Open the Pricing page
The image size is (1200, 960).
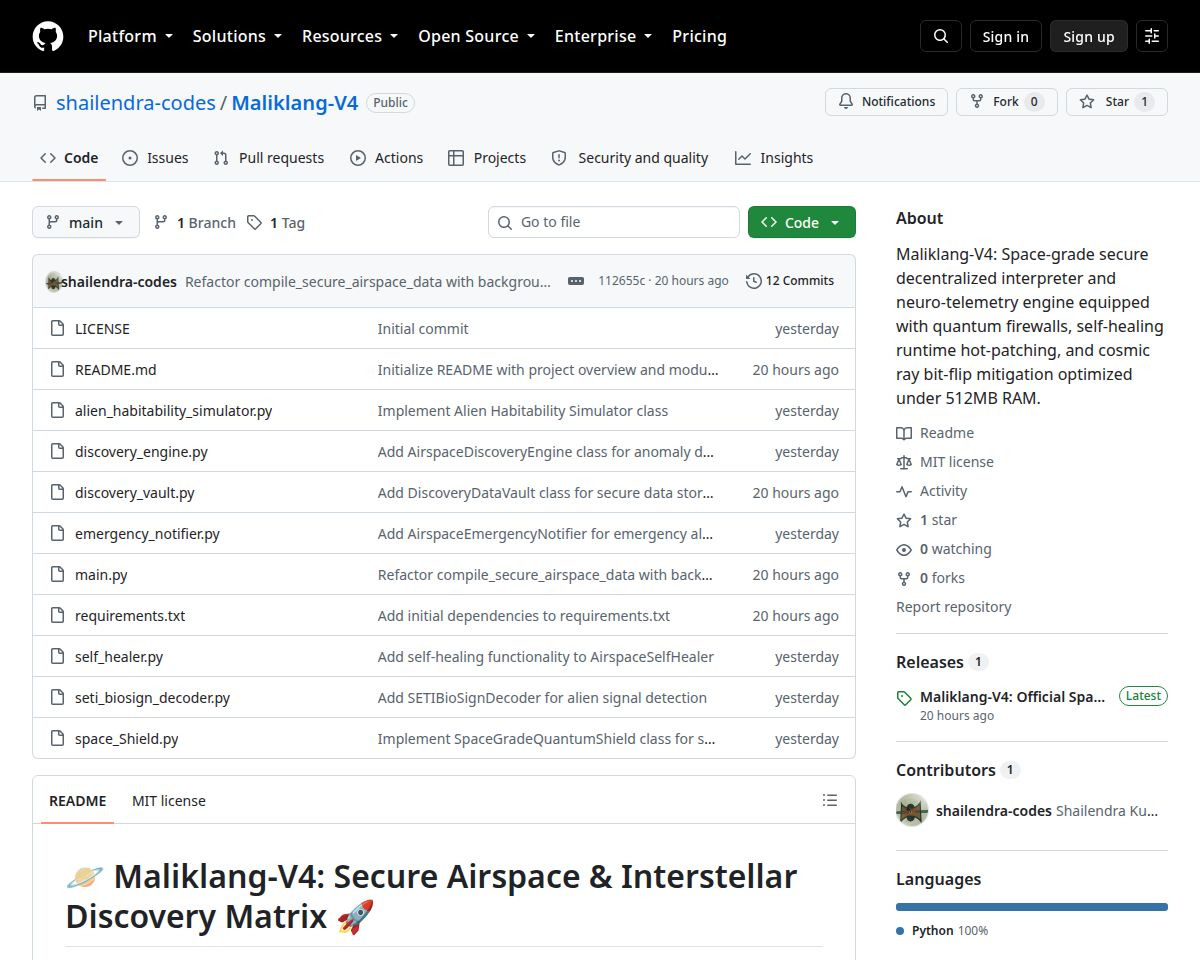[699, 36]
